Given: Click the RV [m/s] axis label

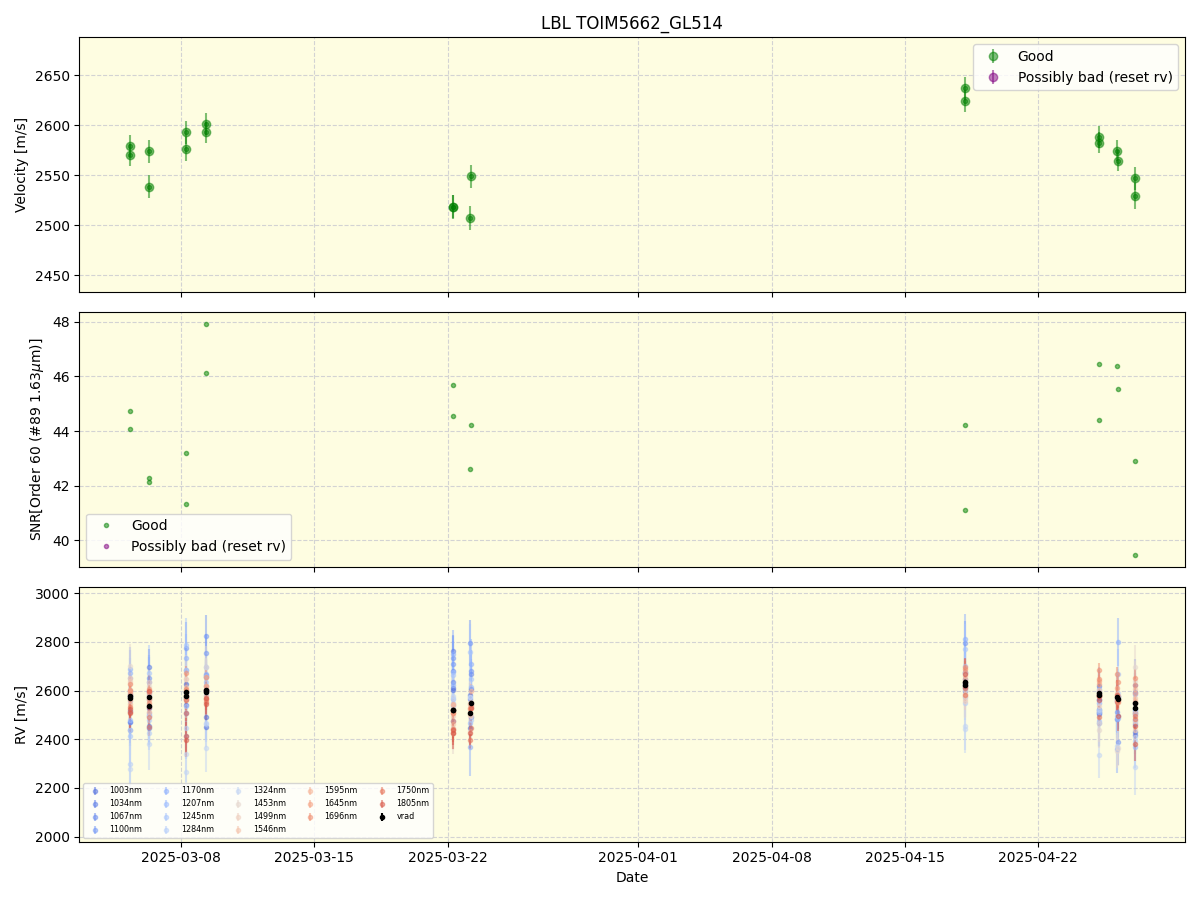Looking at the screenshot, I should [x=21, y=714].
